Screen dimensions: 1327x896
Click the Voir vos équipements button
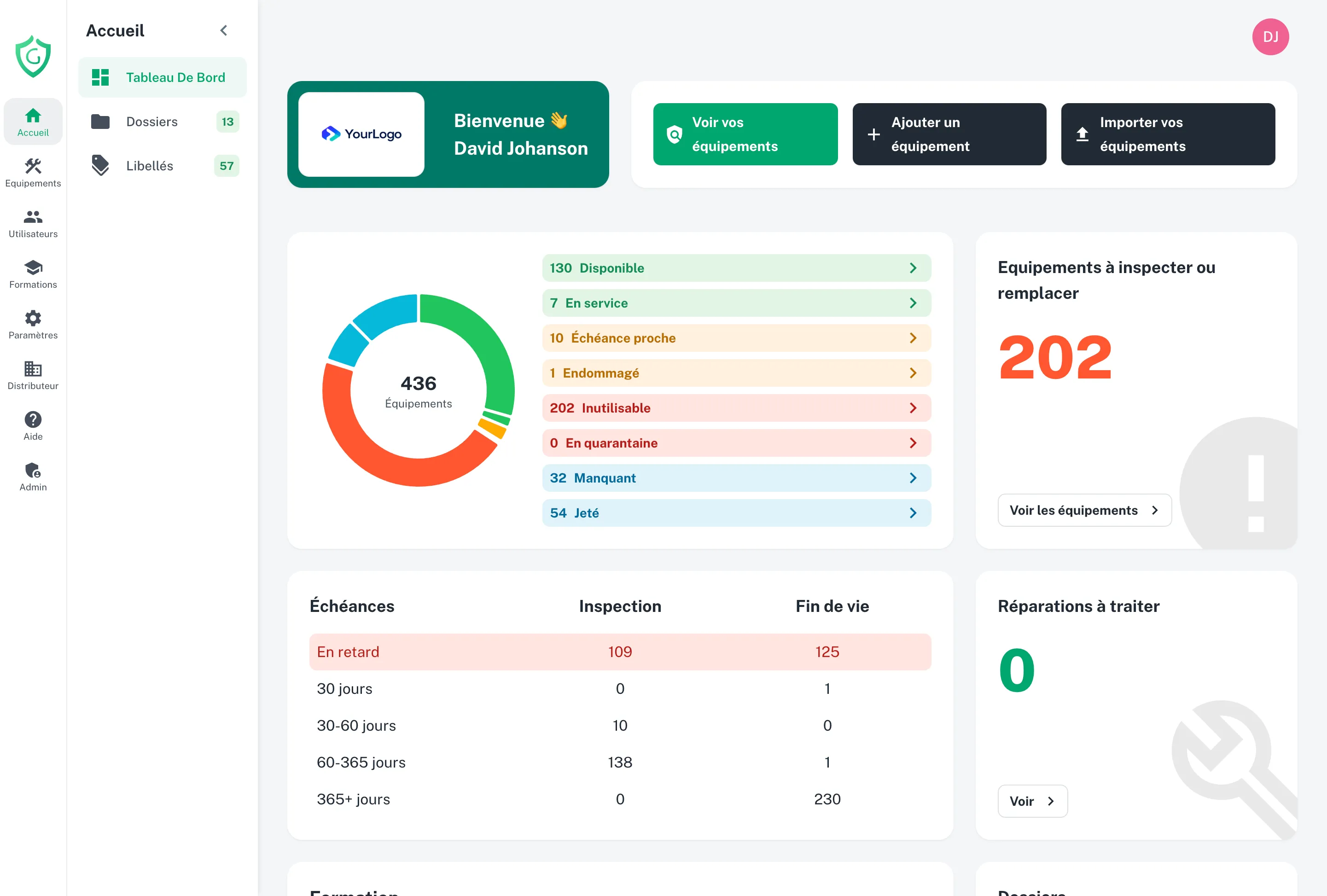coord(745,134)
